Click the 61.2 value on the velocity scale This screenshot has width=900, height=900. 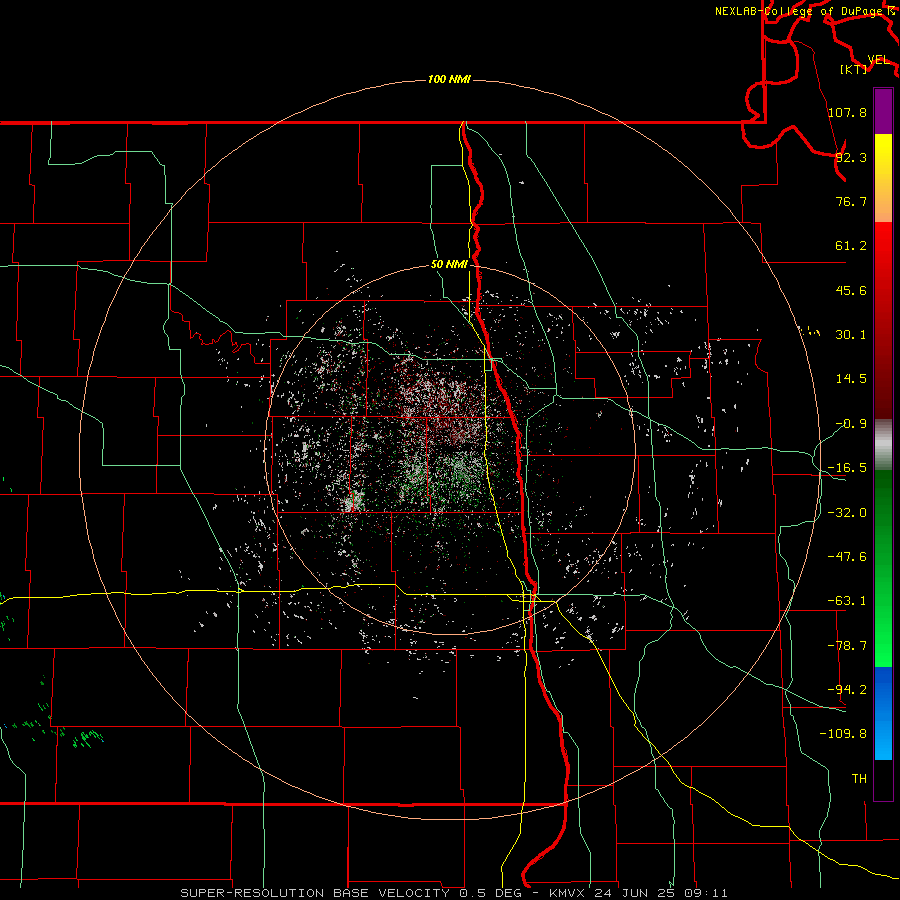pos(851,246)
